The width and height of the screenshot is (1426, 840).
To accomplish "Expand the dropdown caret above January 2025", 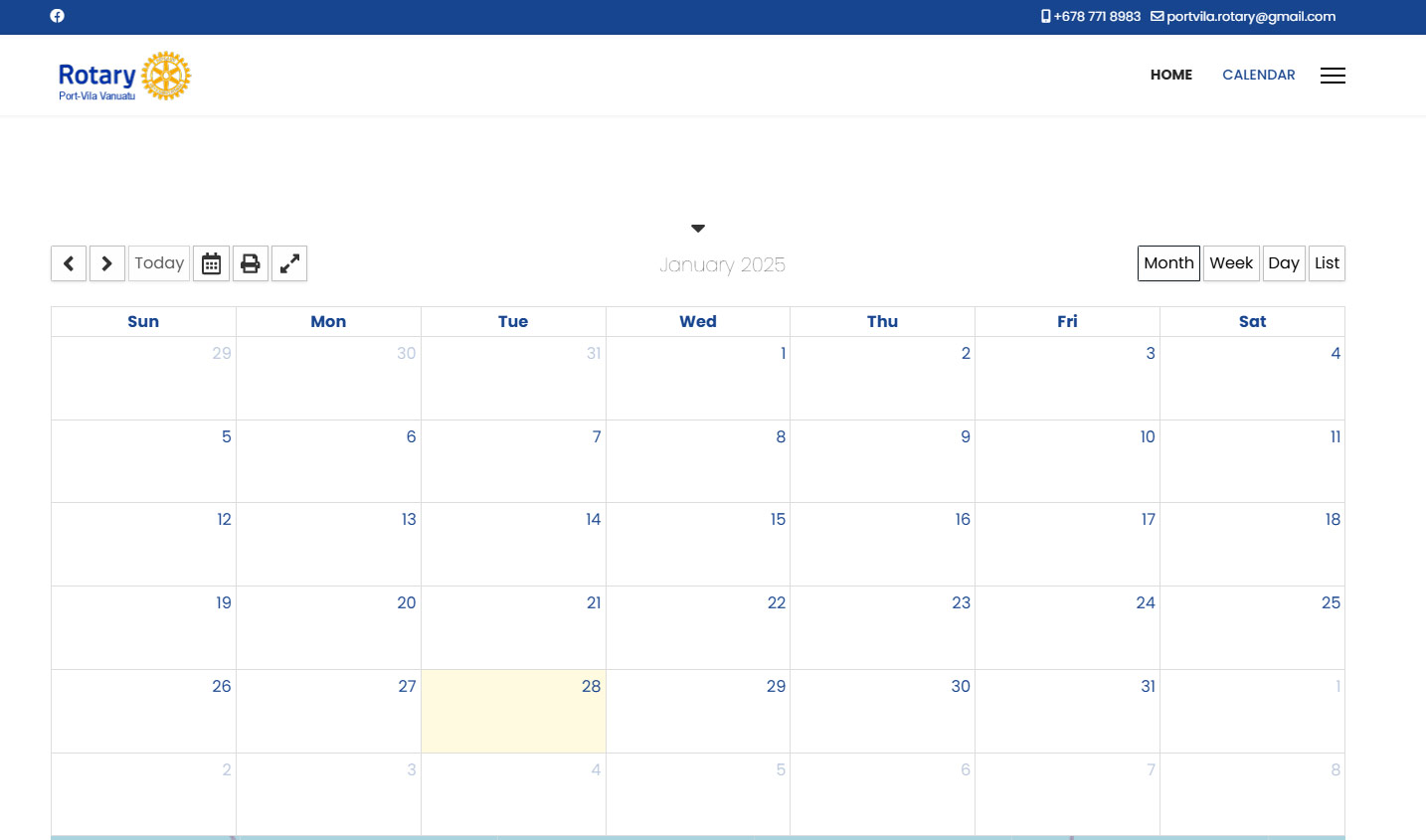I will click(x=698, y=229).
